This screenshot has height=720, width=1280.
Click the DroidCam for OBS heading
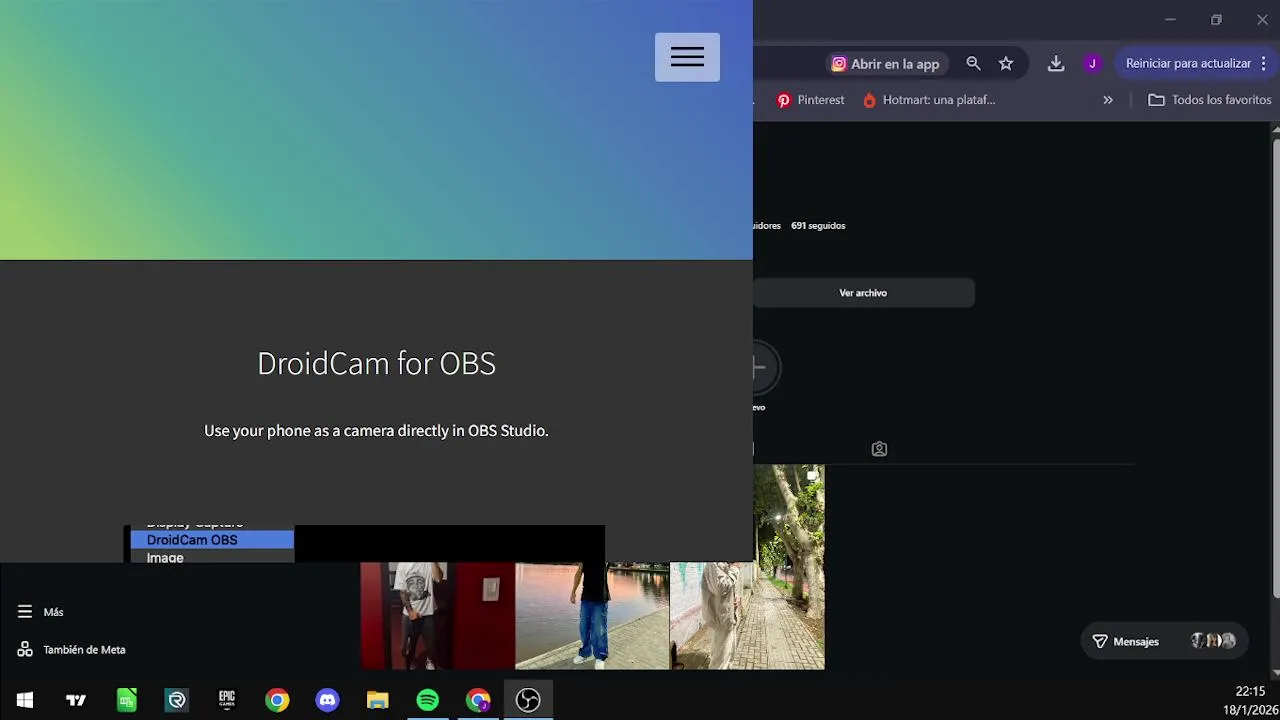pyautogui.click(x=376, y=363)
